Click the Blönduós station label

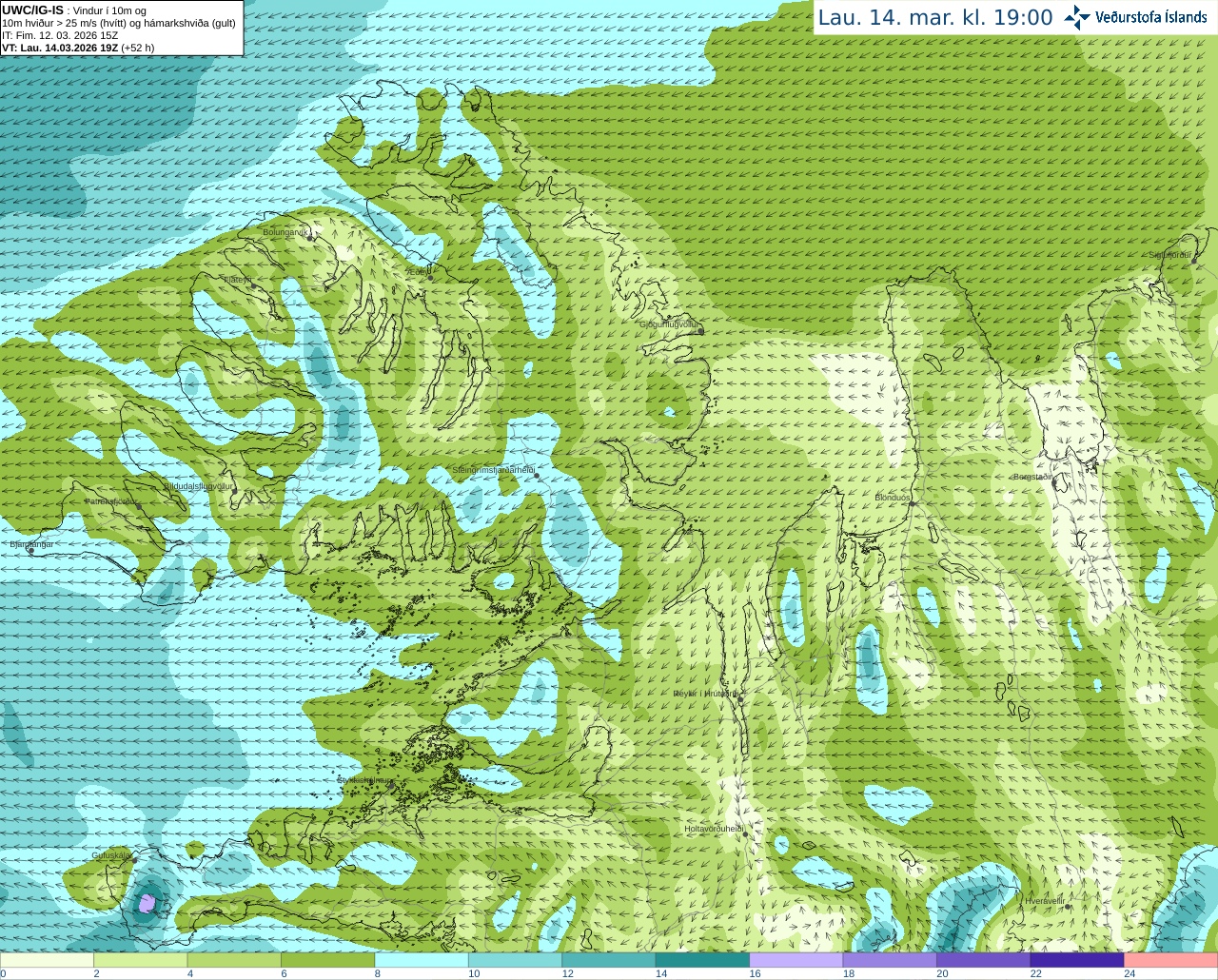893,498
